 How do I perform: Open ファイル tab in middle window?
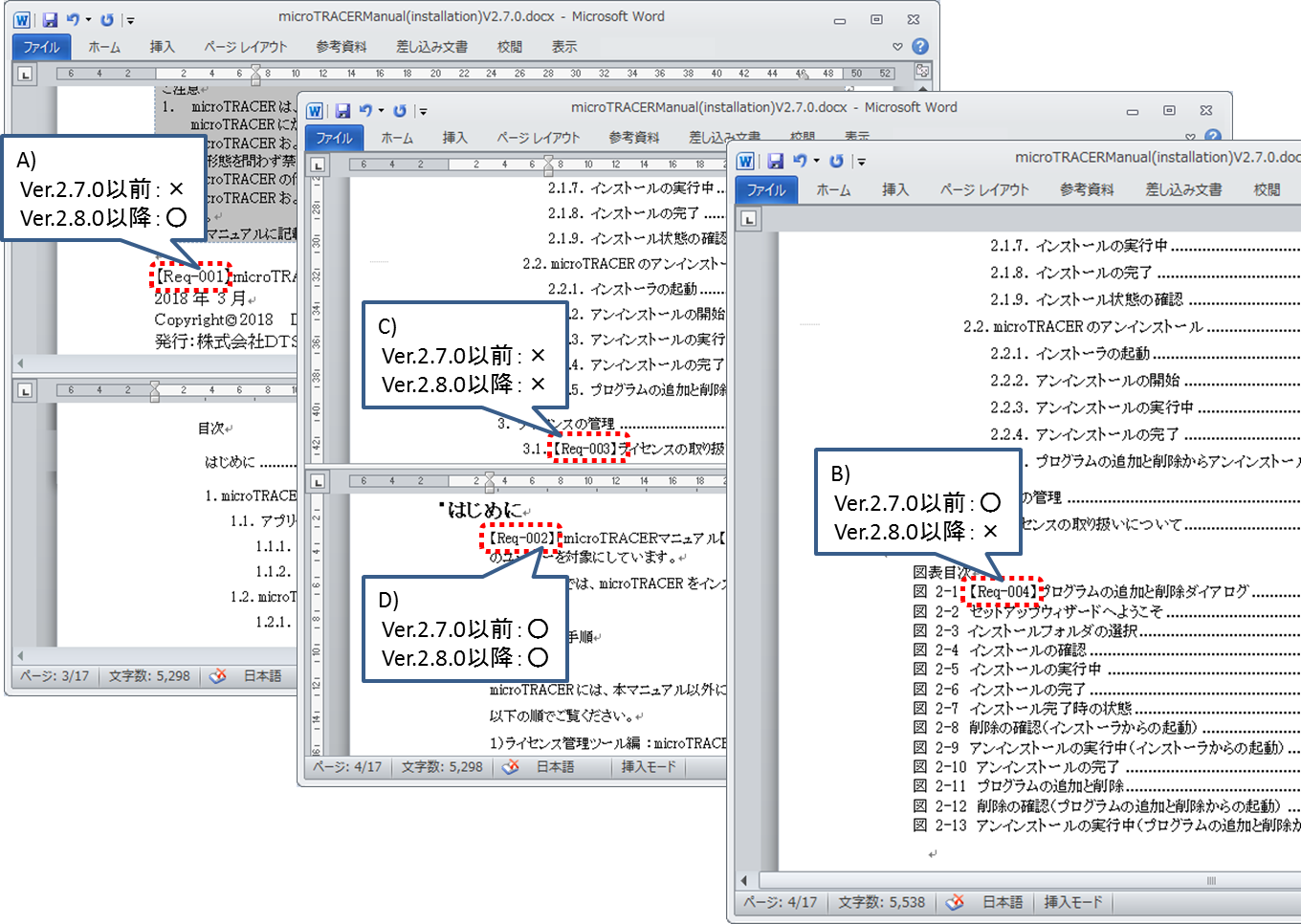click(334, 138)
